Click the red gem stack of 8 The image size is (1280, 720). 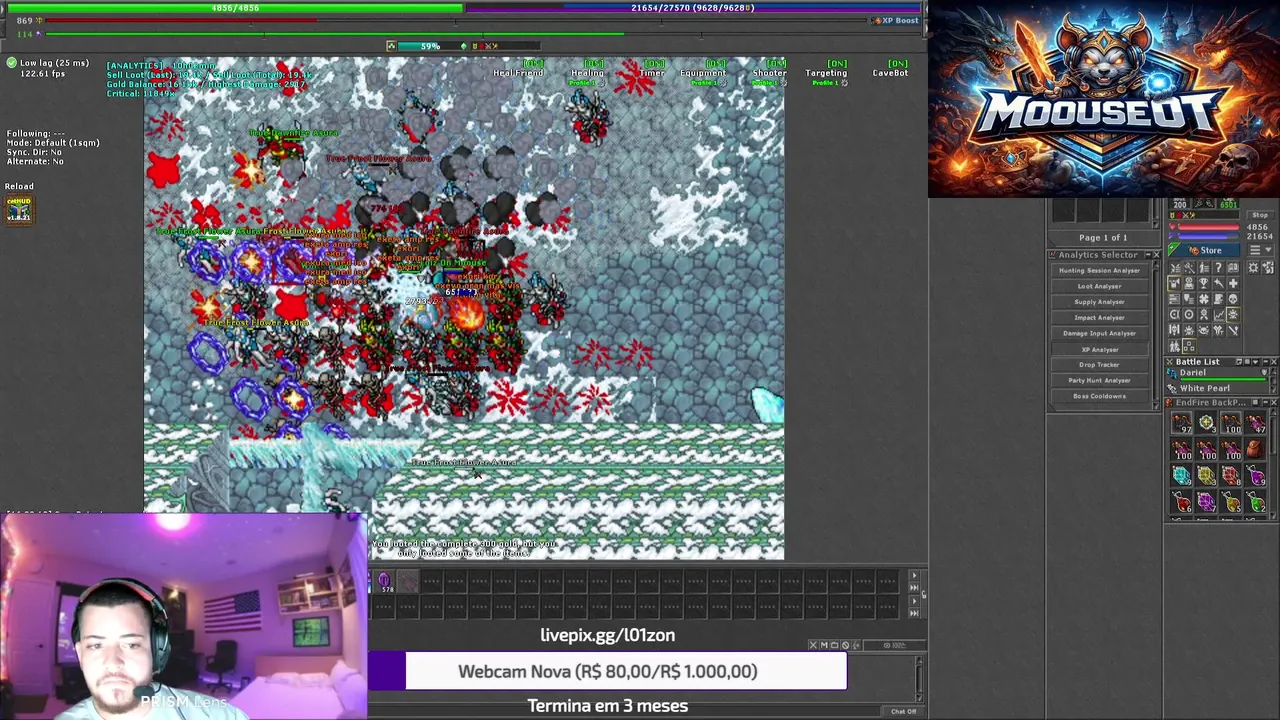[x=1231, y=475]
